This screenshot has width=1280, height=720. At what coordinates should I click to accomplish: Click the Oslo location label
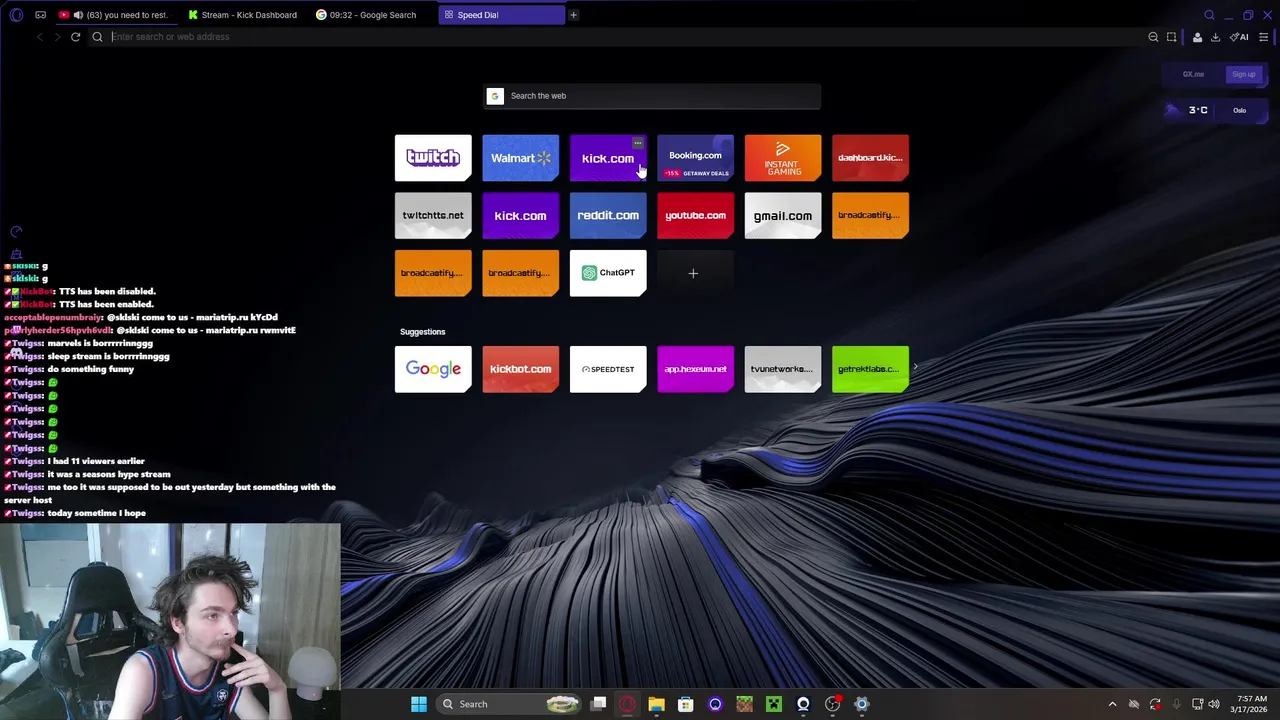1239,110
